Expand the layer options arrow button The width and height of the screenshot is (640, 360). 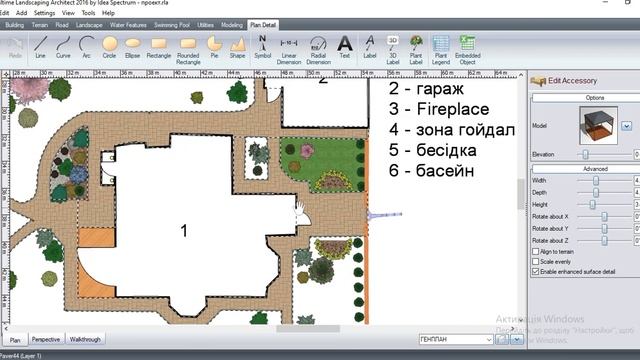pyautogui.click(x=517, y=339)
